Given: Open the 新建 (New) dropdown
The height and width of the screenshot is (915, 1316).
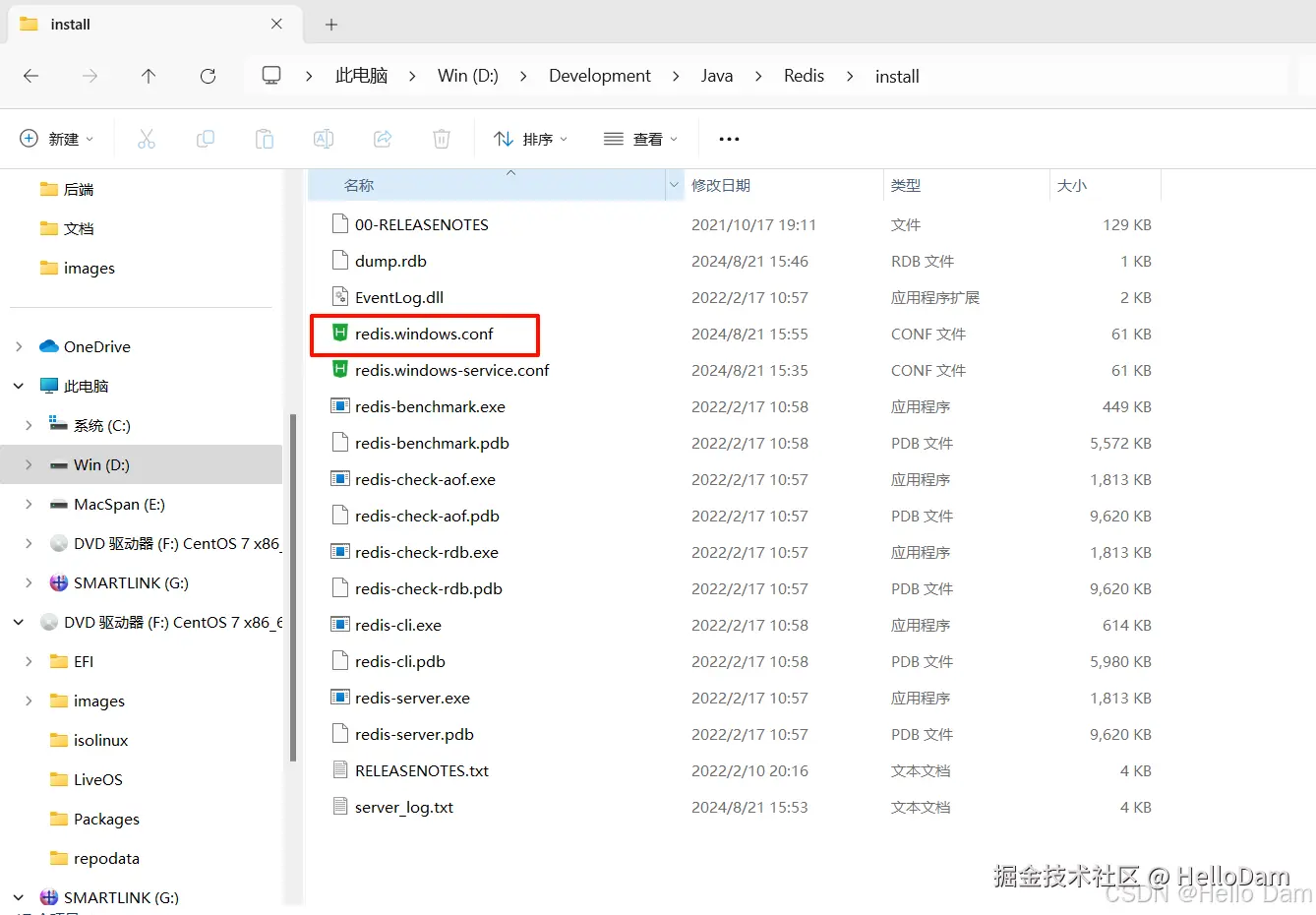Looking at the screenshot, I should tap(57, 139).
